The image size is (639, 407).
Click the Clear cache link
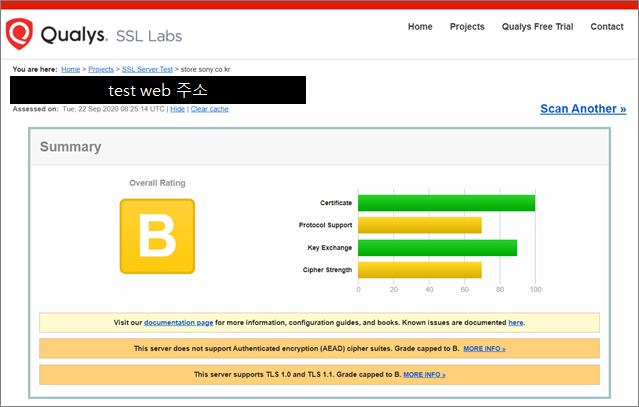(209, 109)
